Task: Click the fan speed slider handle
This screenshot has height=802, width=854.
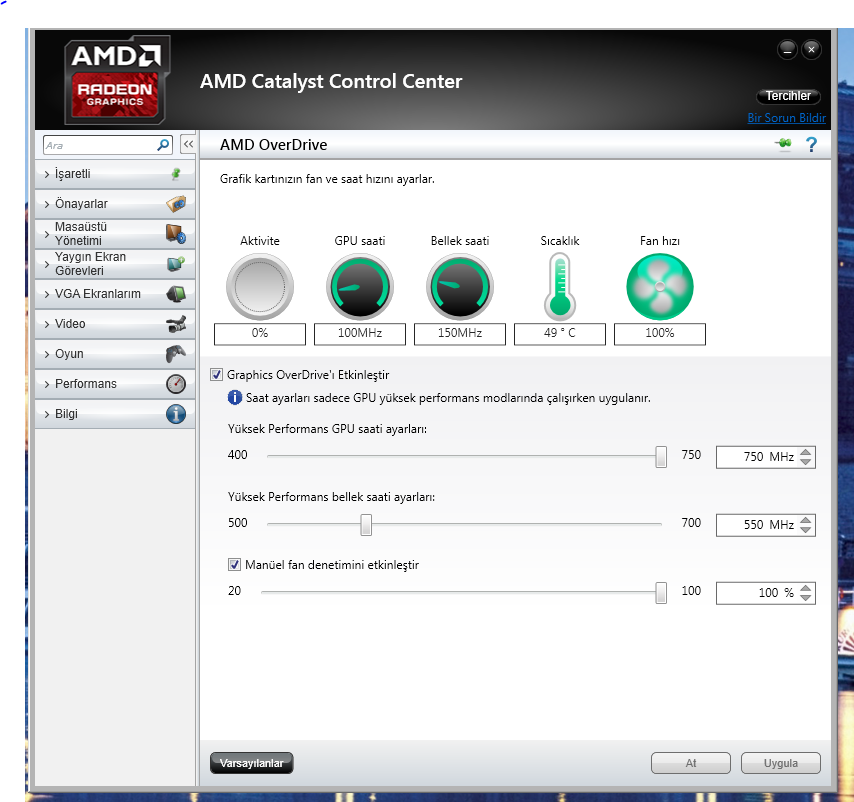Action: pyautogui.click(x=661, y=592)
